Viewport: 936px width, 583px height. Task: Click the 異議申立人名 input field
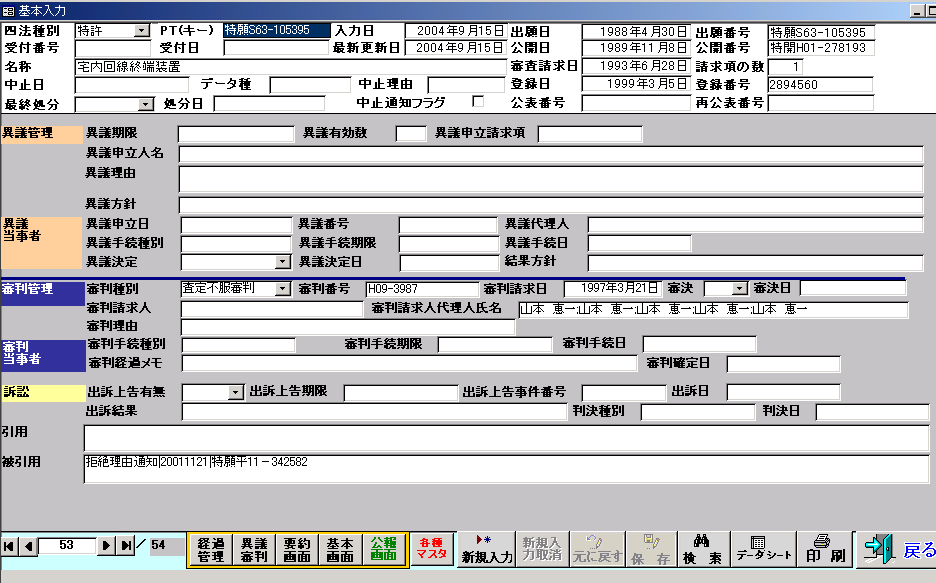tap(550, 154)
